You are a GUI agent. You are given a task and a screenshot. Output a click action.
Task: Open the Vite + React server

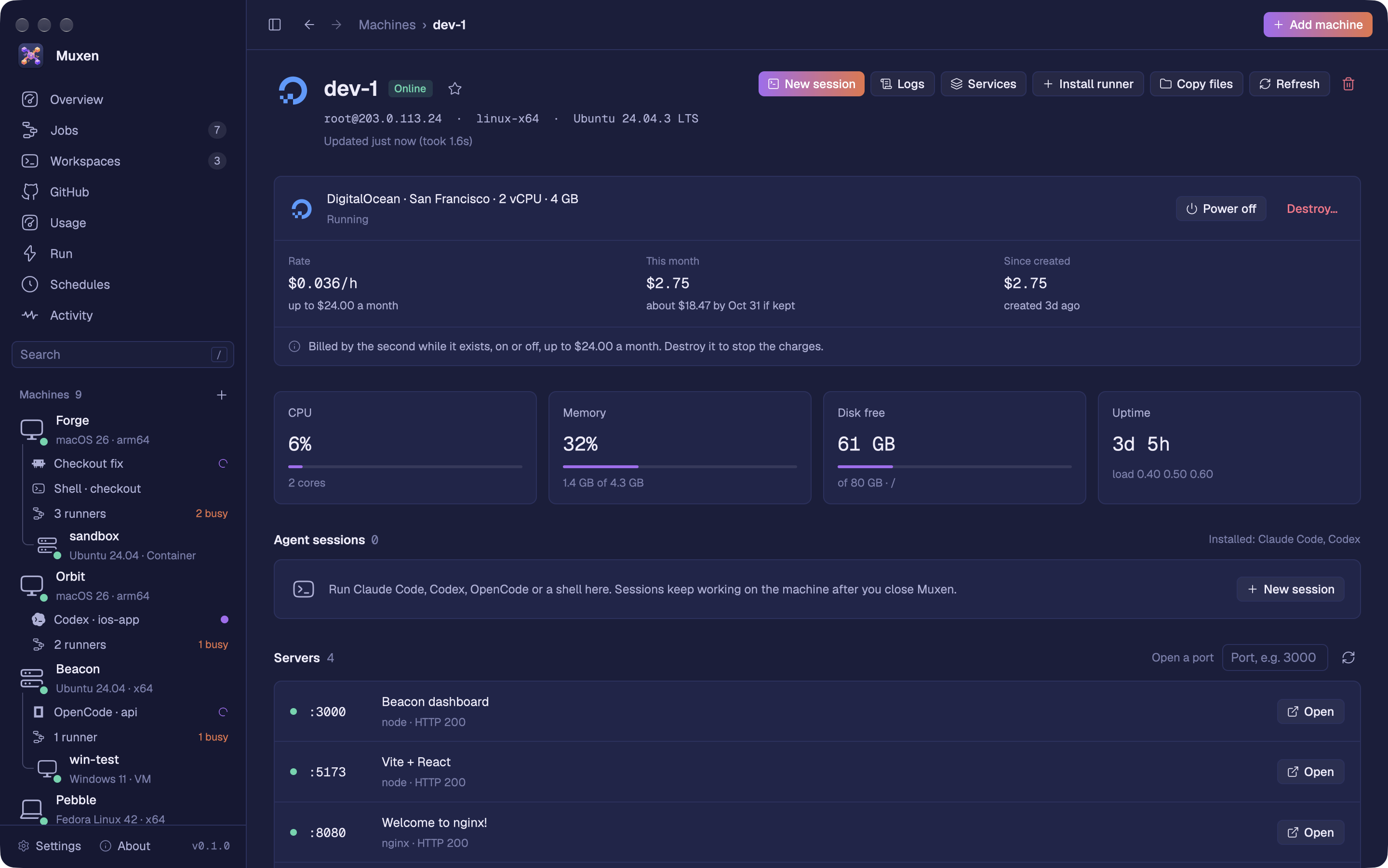[x=1310, y=772]
